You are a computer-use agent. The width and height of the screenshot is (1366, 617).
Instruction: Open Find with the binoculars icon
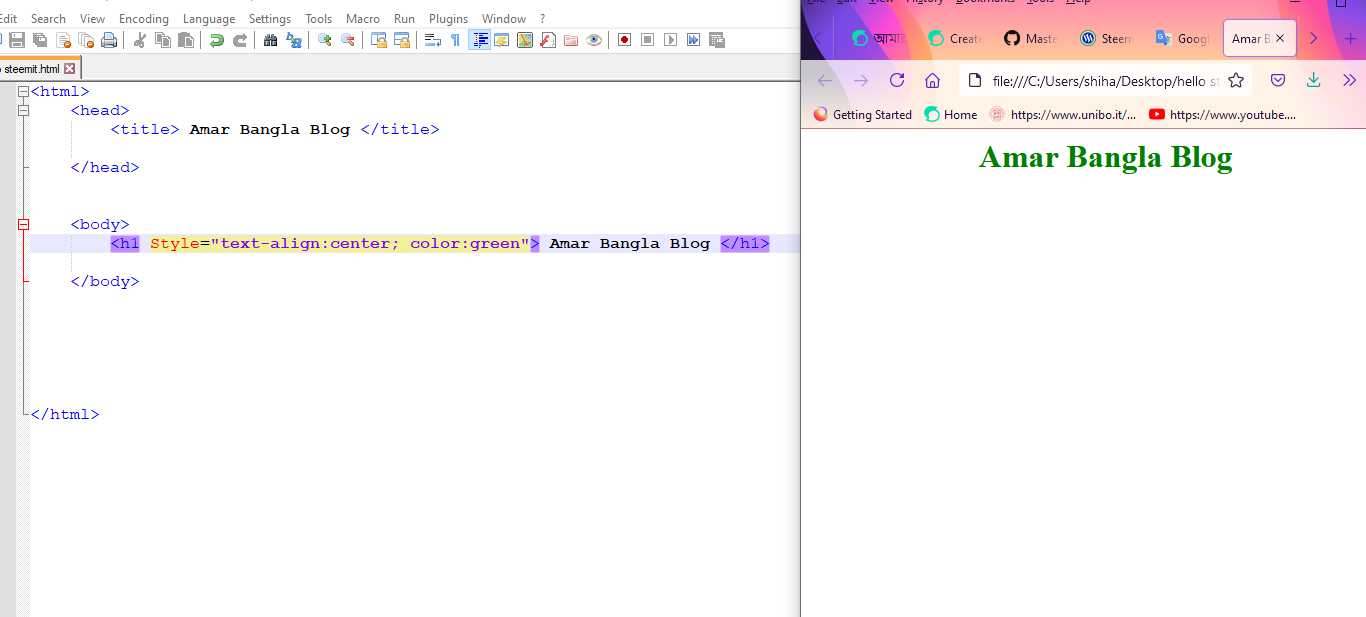point(271,40)
